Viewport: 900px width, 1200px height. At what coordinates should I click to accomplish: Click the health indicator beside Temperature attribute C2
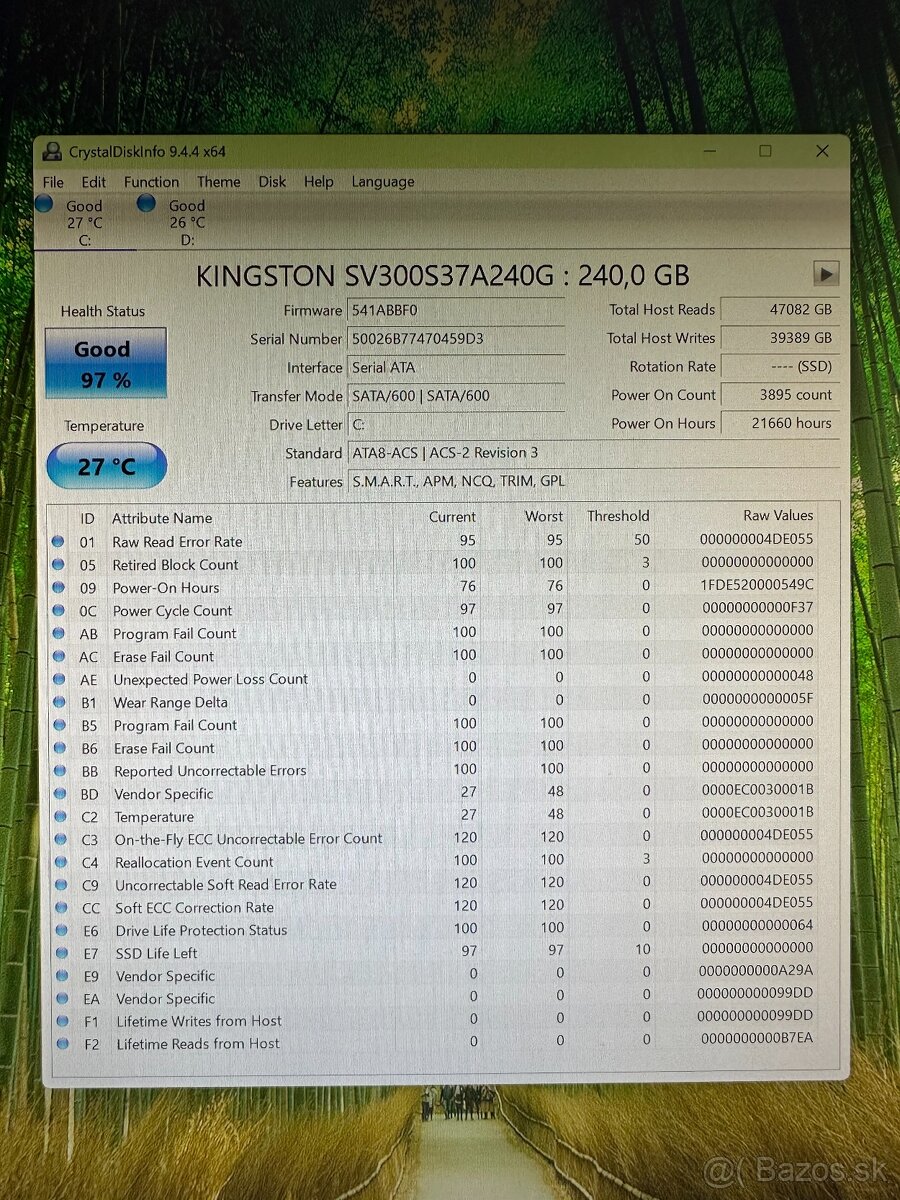pos(60,816)
